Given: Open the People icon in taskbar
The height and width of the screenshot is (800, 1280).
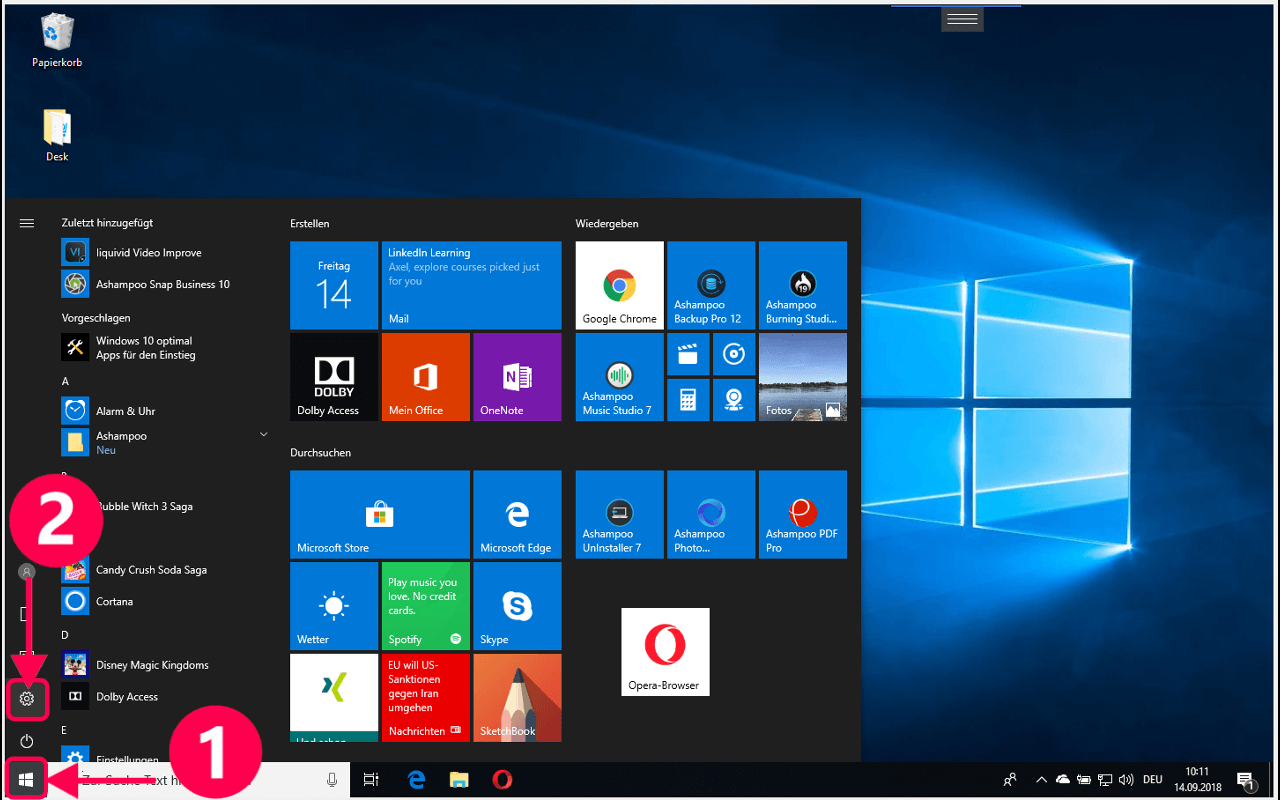Looking at the screenshot, I should 1011,780.
